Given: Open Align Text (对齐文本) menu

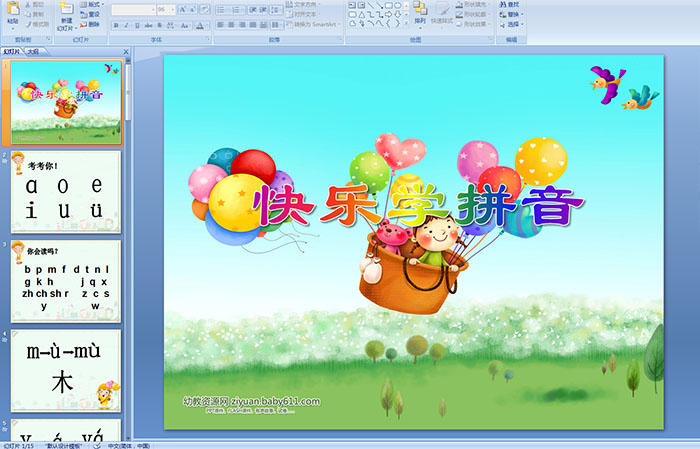Looking at the screenshot, I should coord(304,14).
